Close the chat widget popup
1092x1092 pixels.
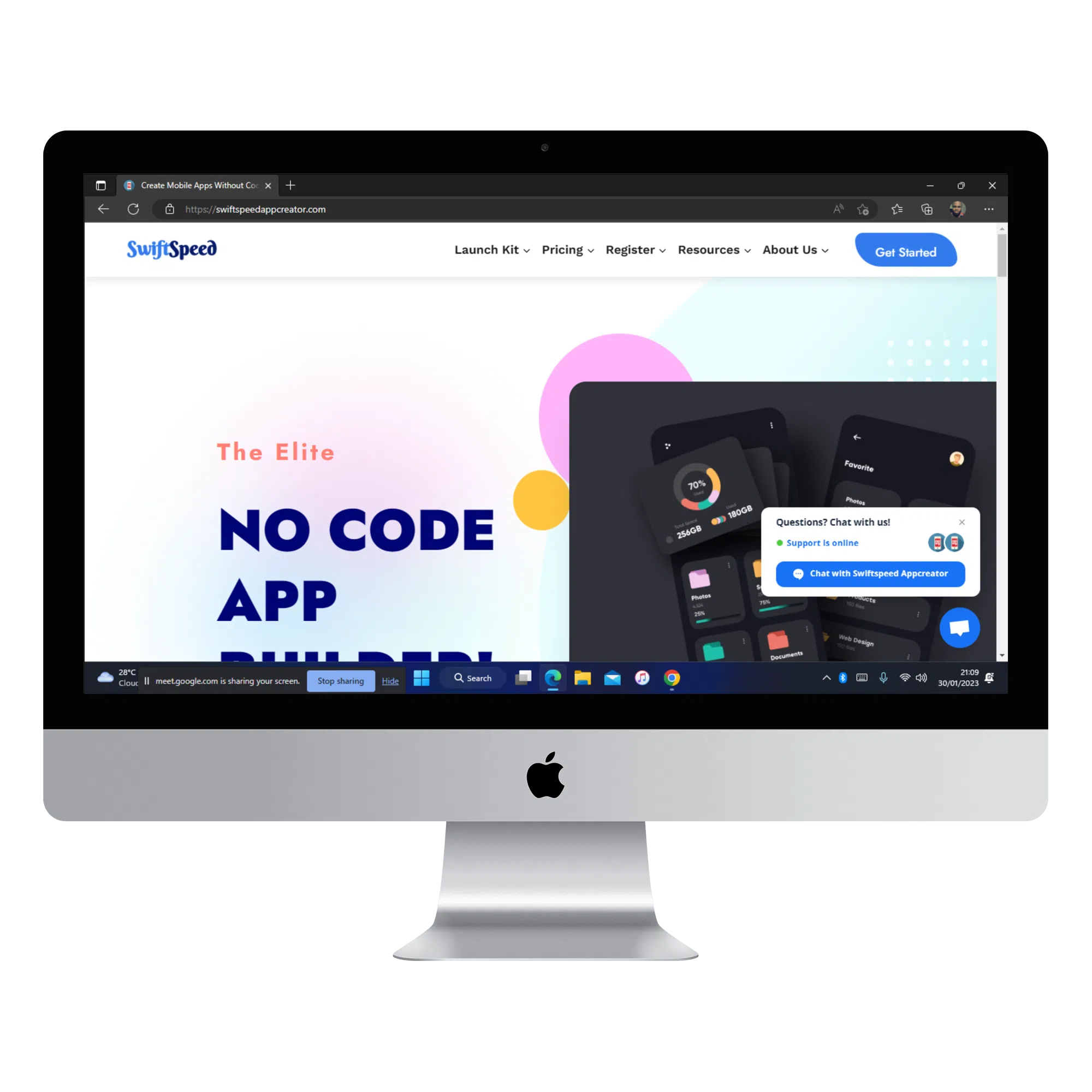pyautogui.click(x=961, y=521)
